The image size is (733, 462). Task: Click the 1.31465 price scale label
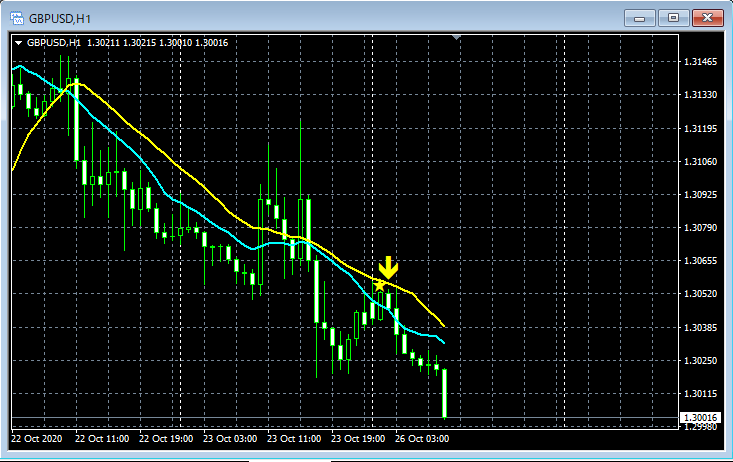[700, 62]
